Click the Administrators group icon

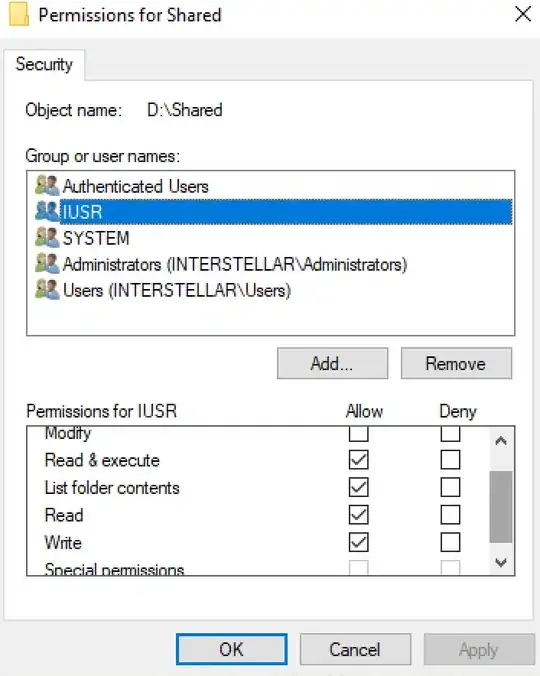[x=47, y=264]
